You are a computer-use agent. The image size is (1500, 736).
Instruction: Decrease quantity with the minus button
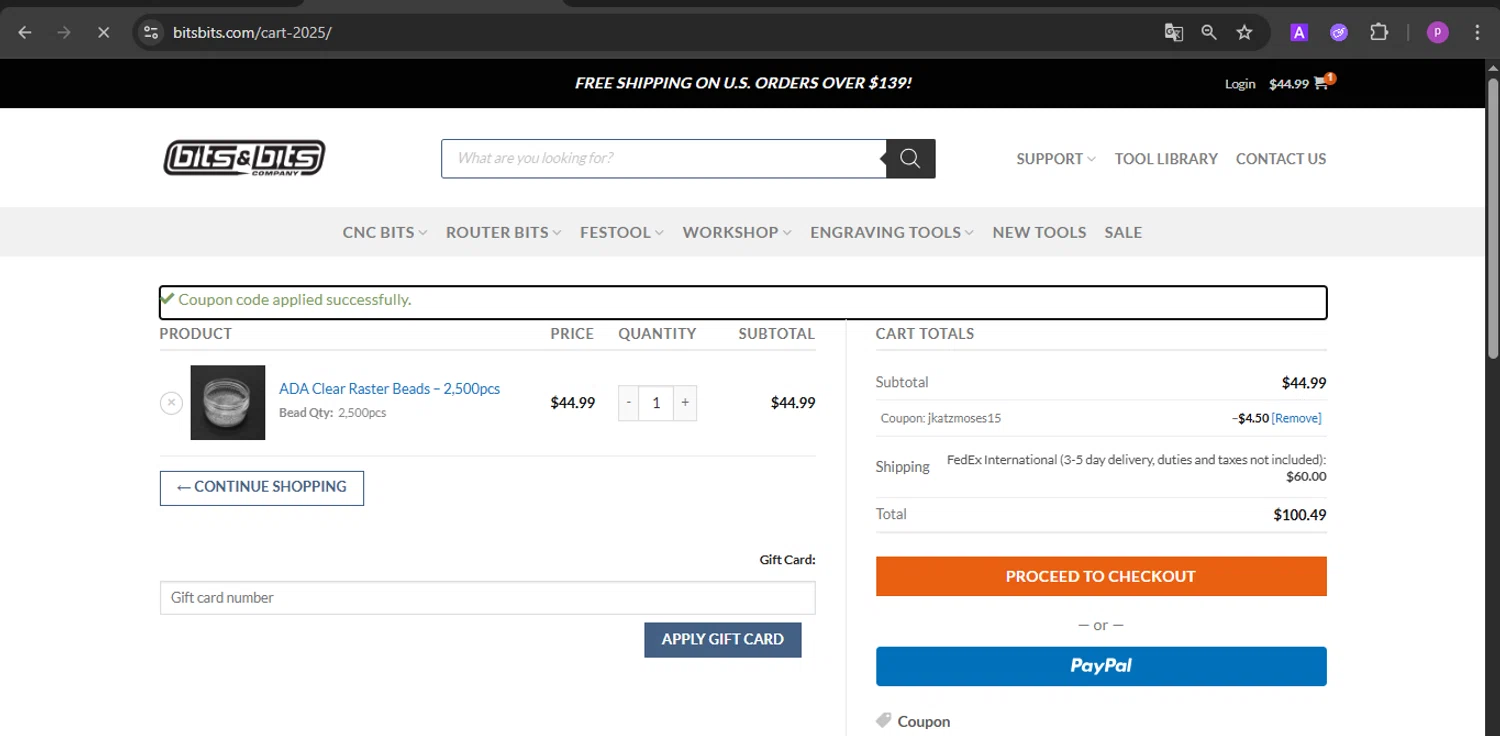628,403
